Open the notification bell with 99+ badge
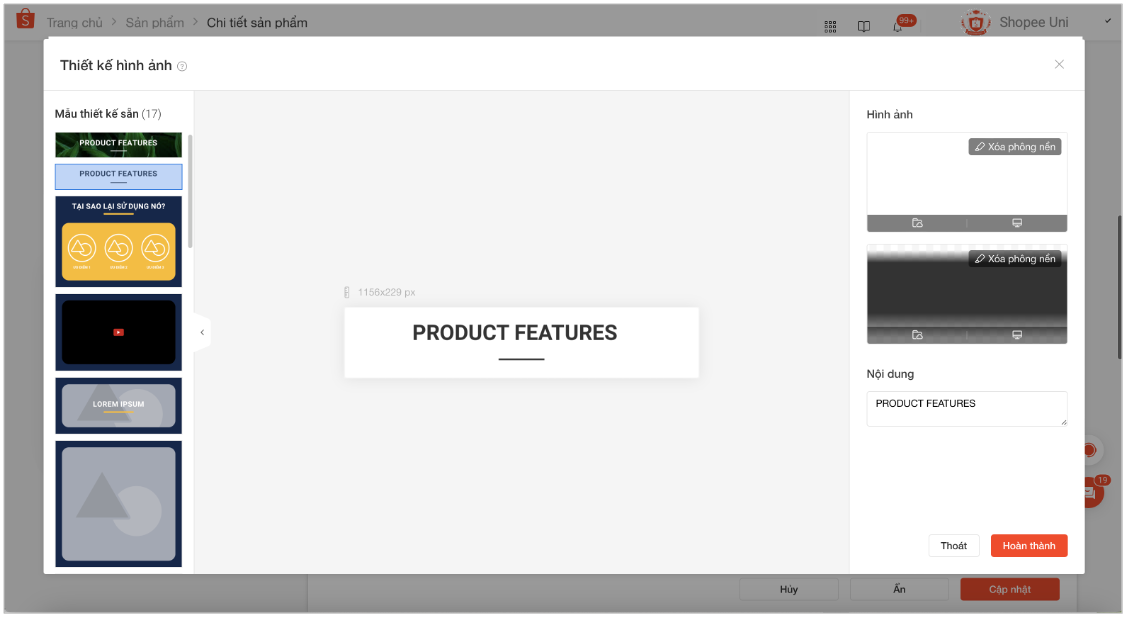 coord(897,26)
